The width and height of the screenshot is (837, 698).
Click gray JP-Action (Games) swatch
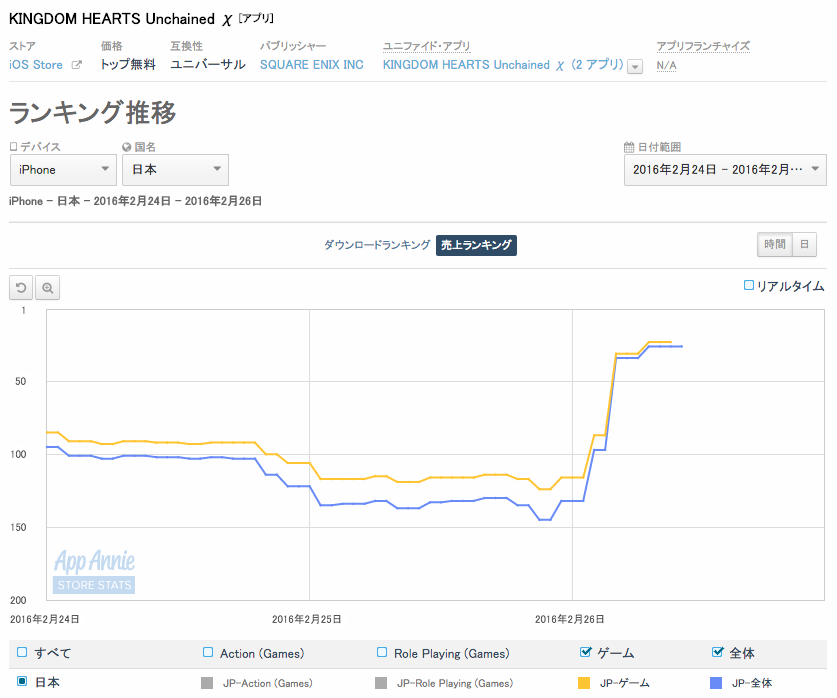[207, 683]
